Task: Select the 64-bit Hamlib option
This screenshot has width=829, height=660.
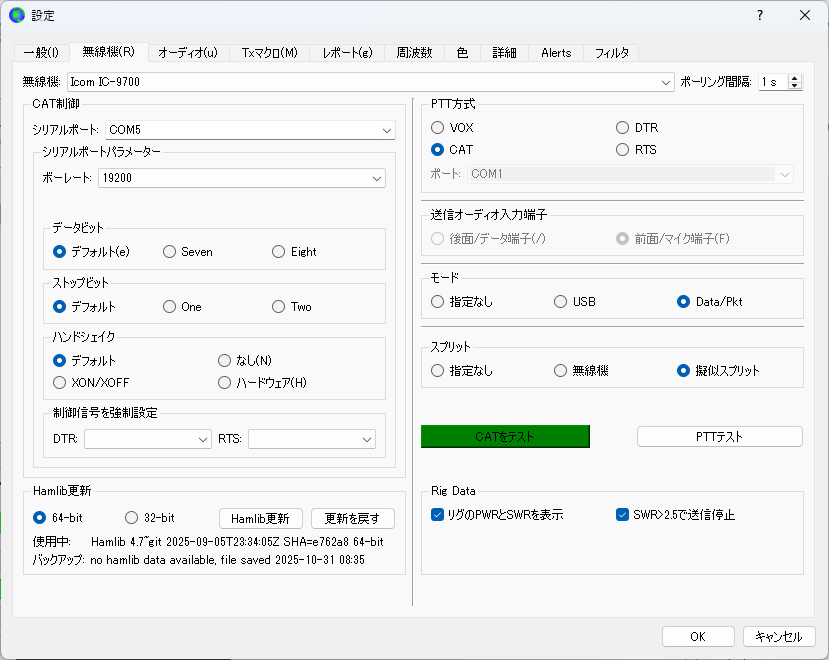Action: point(58,518)
